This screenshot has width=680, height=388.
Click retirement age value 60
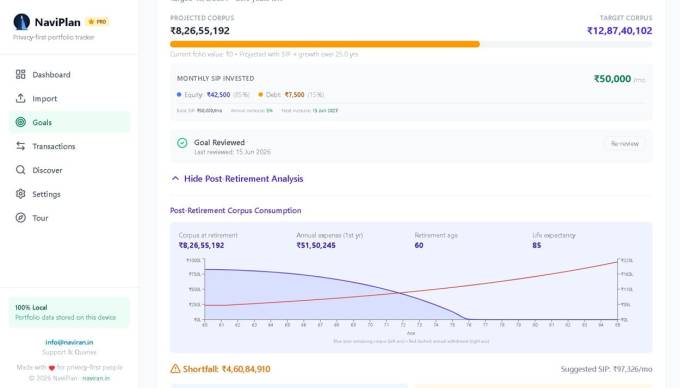click(x=419, y=245)
